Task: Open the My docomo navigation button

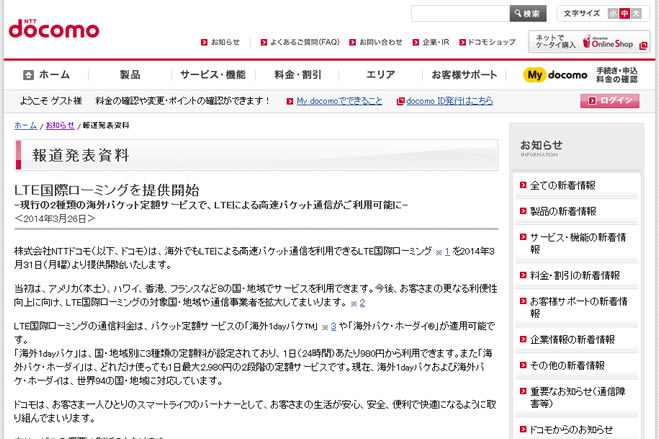Action: [x=555, y=75]
